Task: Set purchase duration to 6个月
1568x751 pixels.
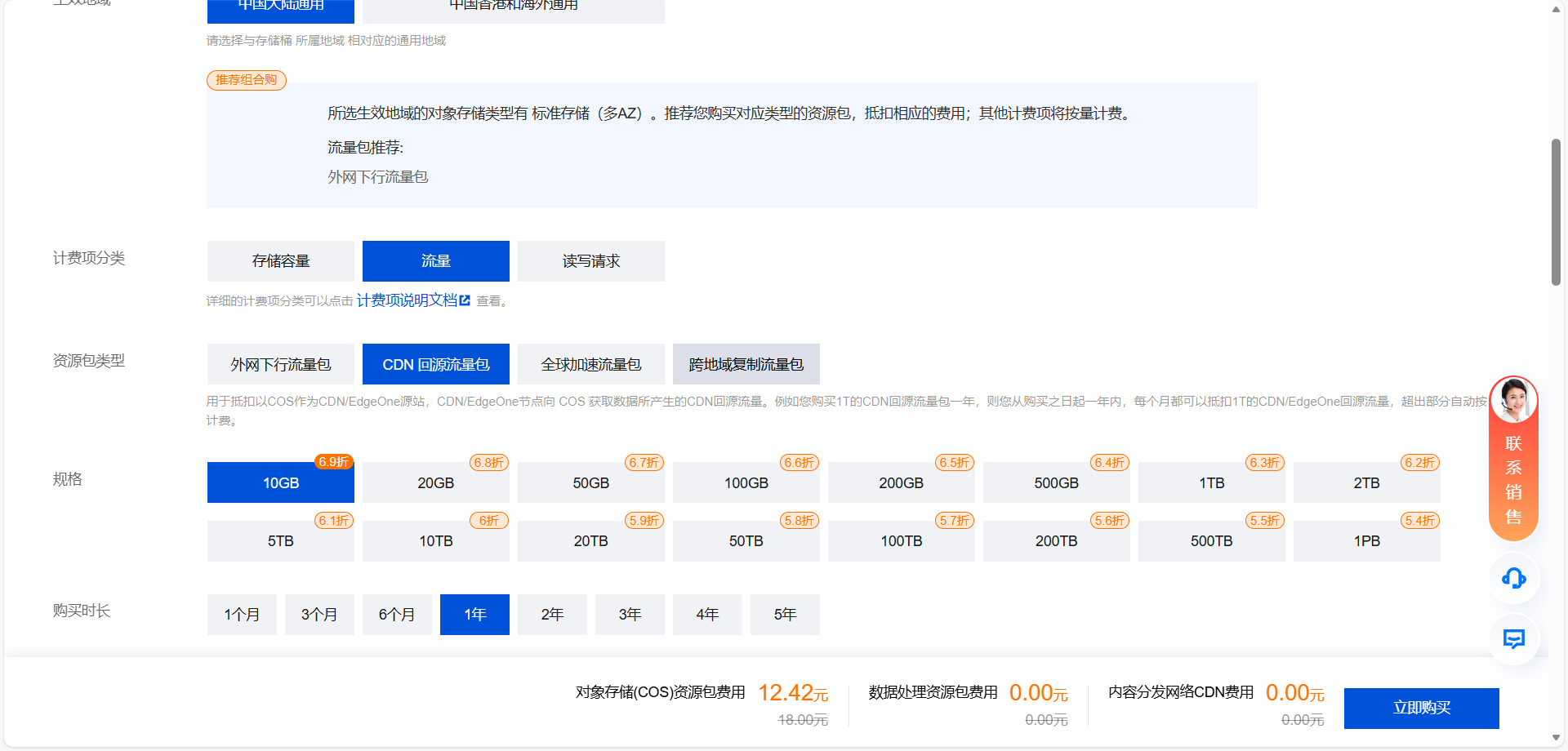Action: click(397, 615)
